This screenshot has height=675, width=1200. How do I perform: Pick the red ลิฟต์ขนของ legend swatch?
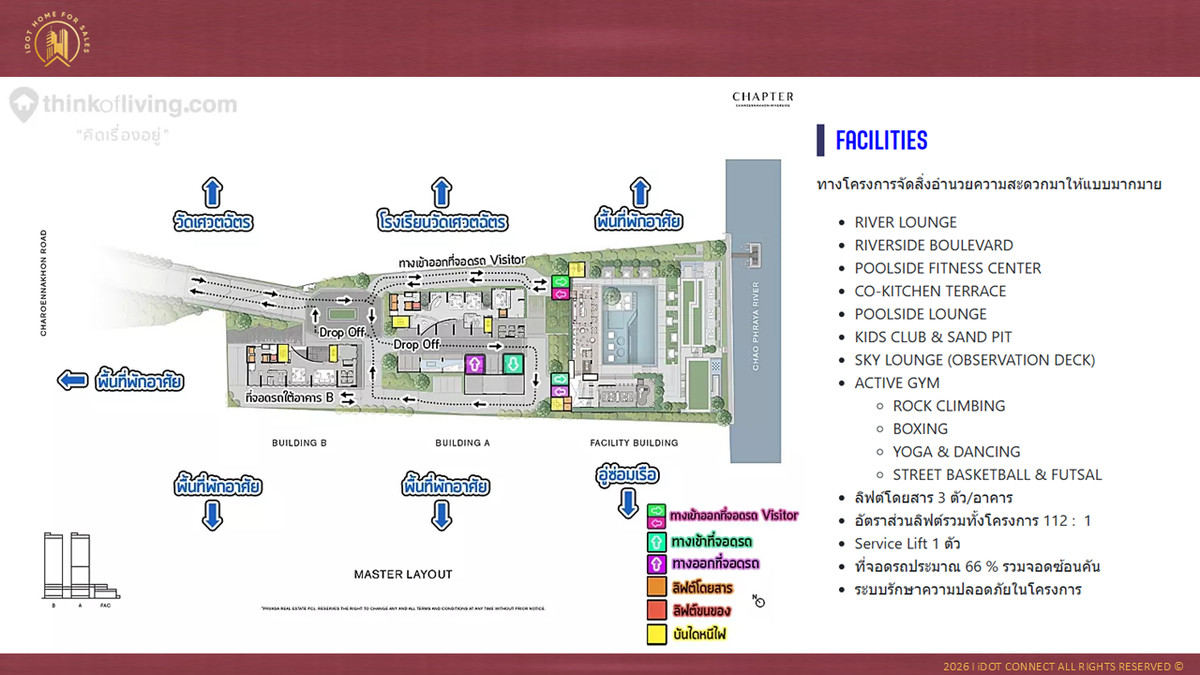coord(656,610)
